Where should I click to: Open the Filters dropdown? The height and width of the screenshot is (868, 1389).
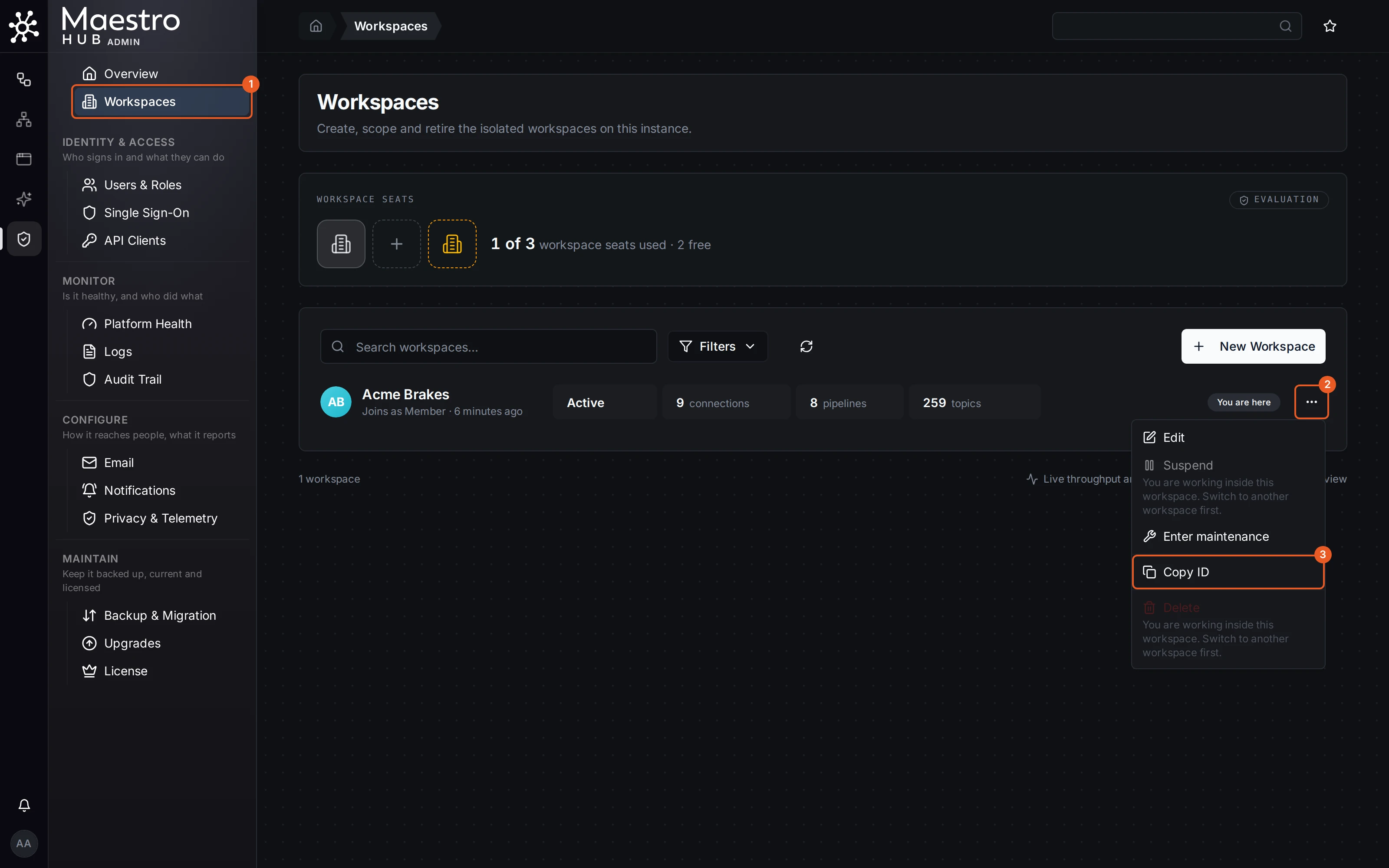(718, 346)
